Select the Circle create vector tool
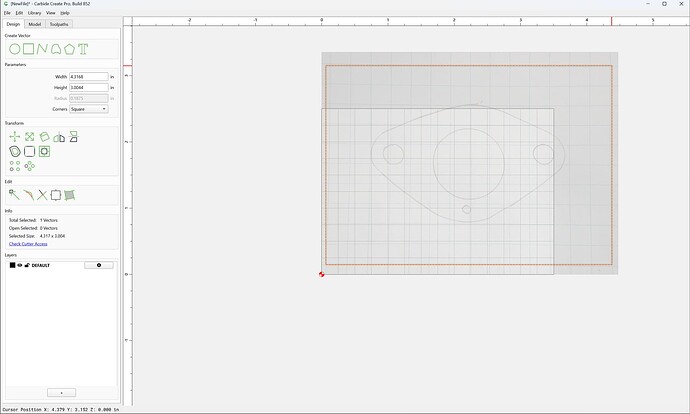Image resolution: width=690 pixels, height=414 pixels. click(15, 49)
